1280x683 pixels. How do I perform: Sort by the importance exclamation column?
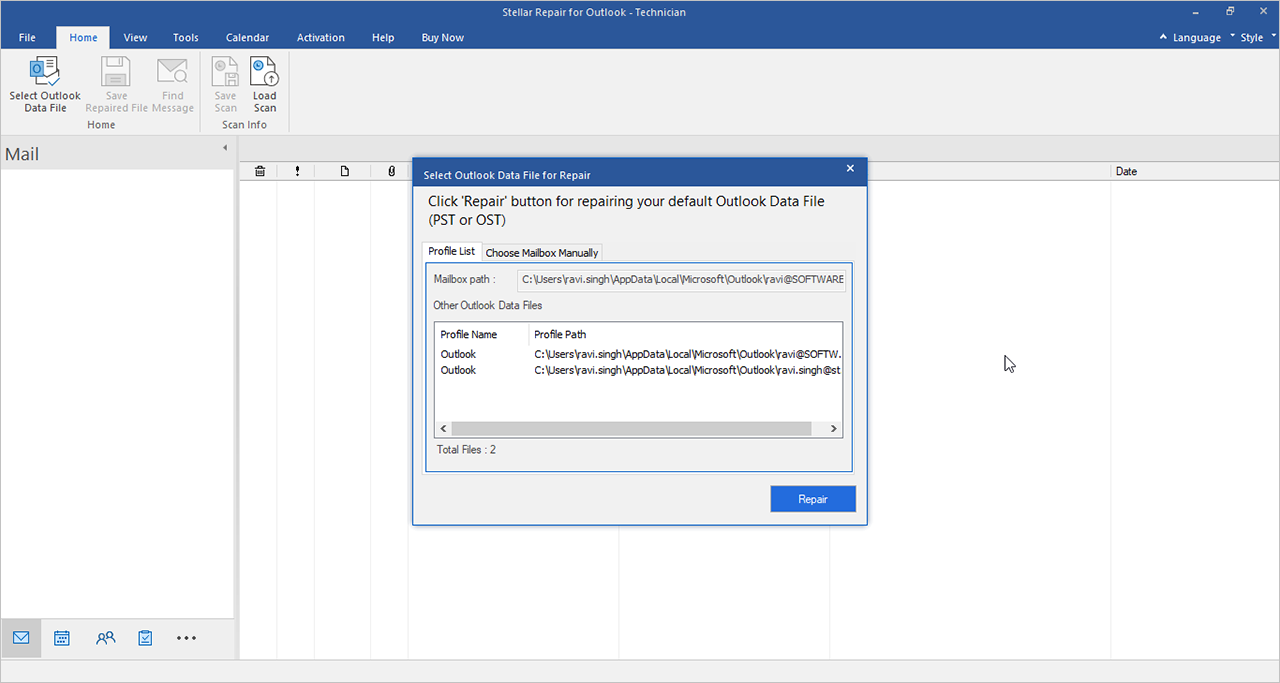[x=297, y=171]
